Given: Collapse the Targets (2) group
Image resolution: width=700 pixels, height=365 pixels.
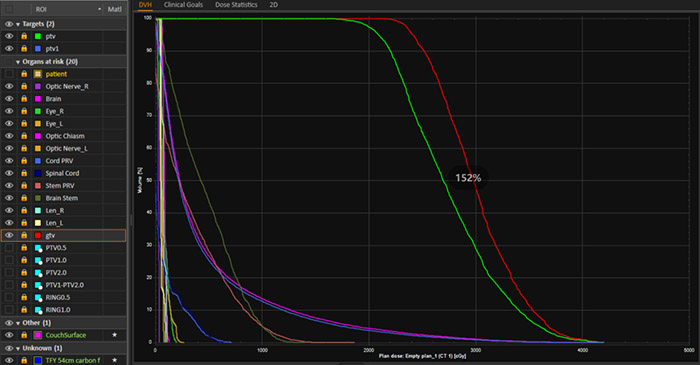Looking at the screenshot, I should 18,24.
